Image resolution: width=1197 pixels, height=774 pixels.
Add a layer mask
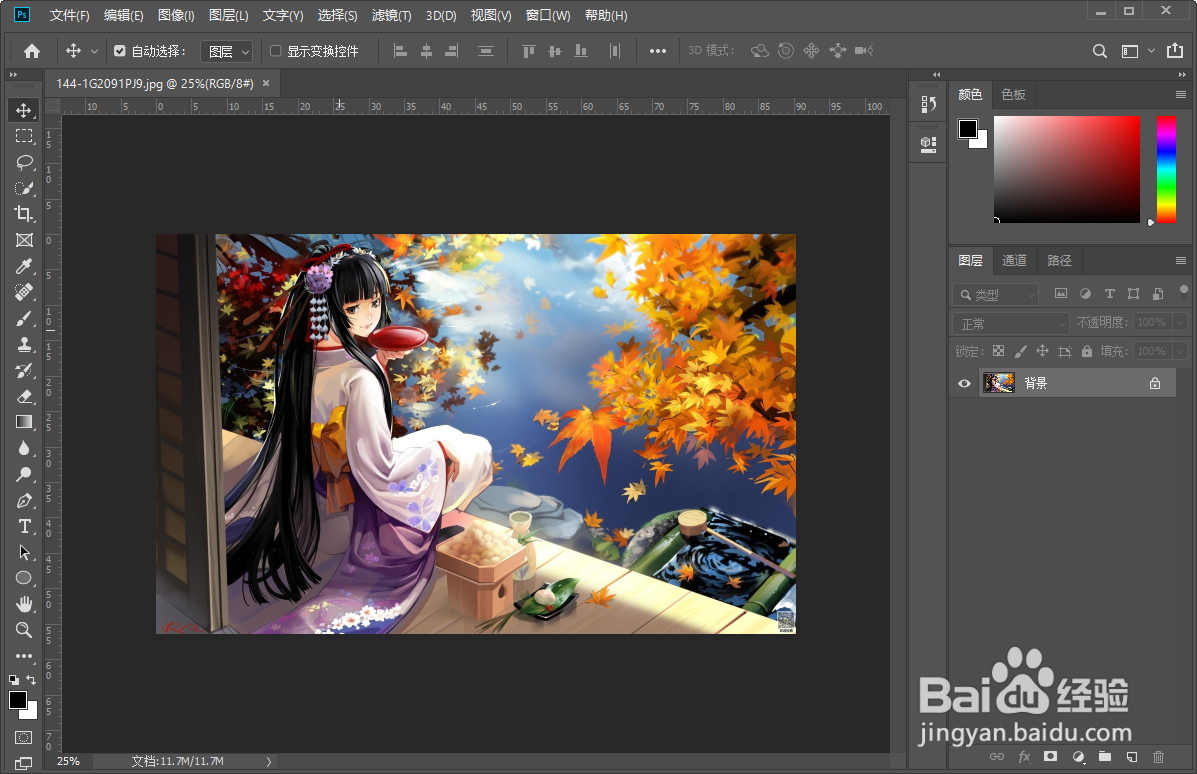(1050, 757)
